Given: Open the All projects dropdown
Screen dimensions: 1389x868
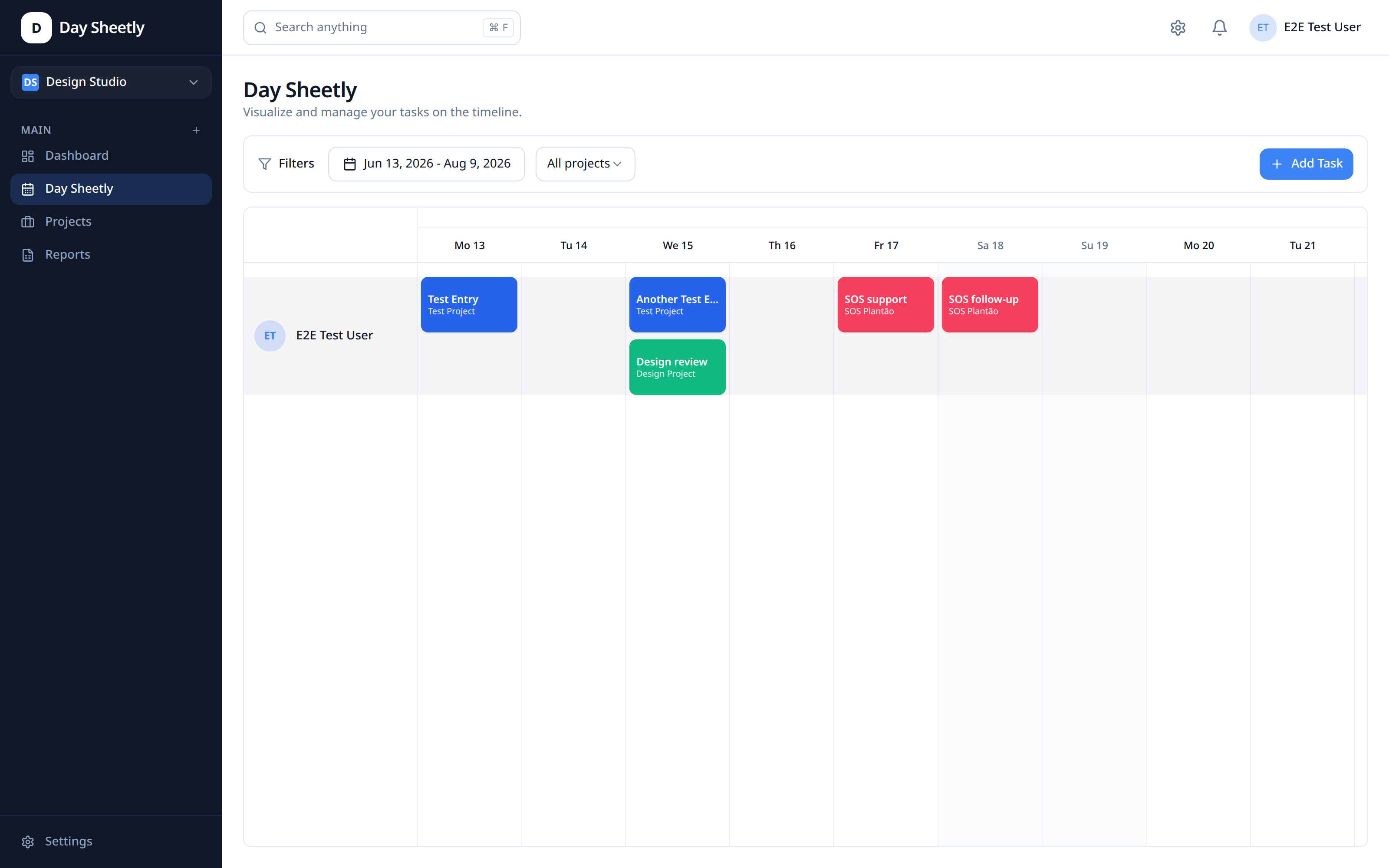Looking at the screenshot, I should tap(585, 164).
